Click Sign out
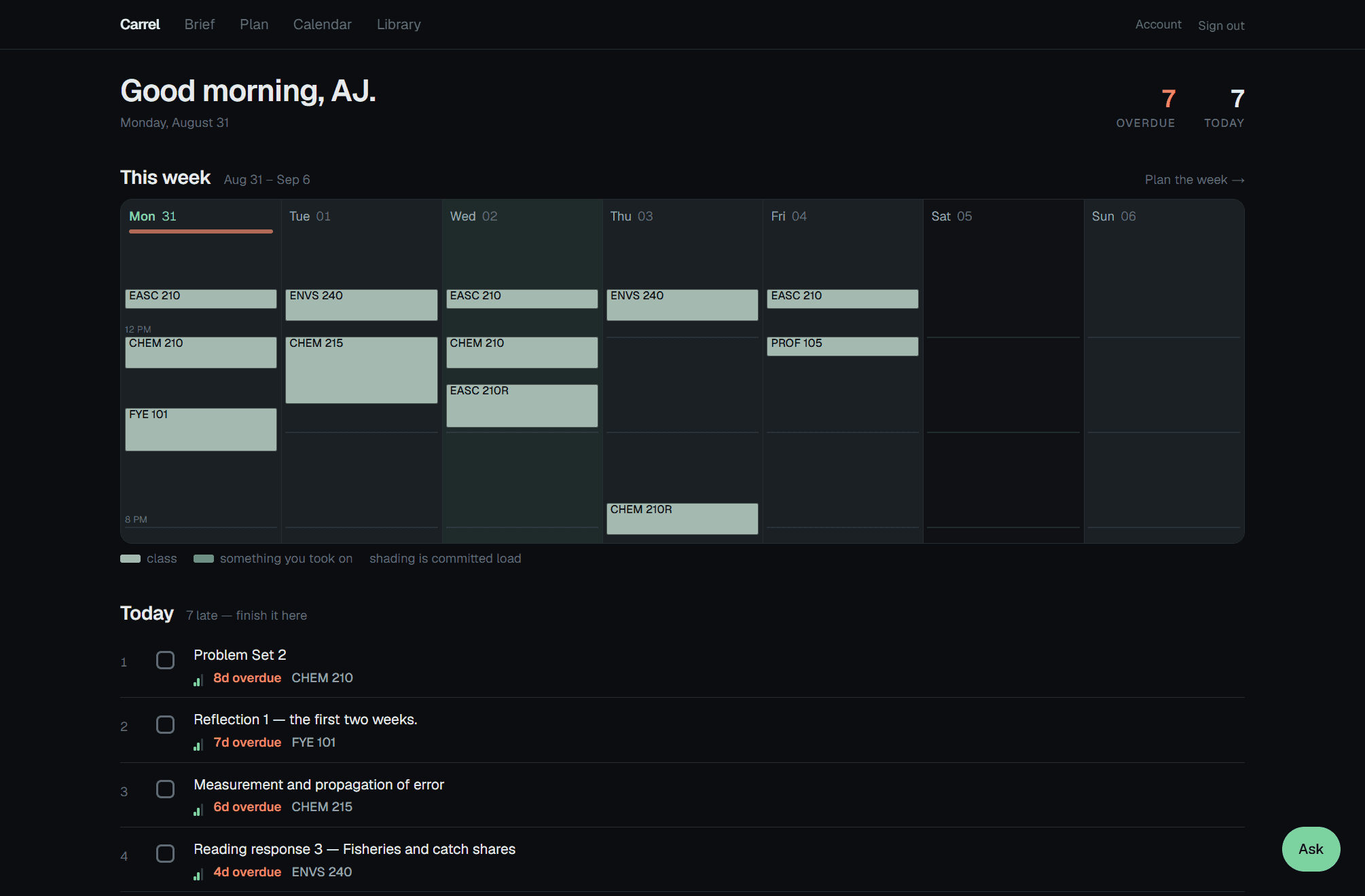This screenshot has height=896, width=1365. [x=1221, y=25]
